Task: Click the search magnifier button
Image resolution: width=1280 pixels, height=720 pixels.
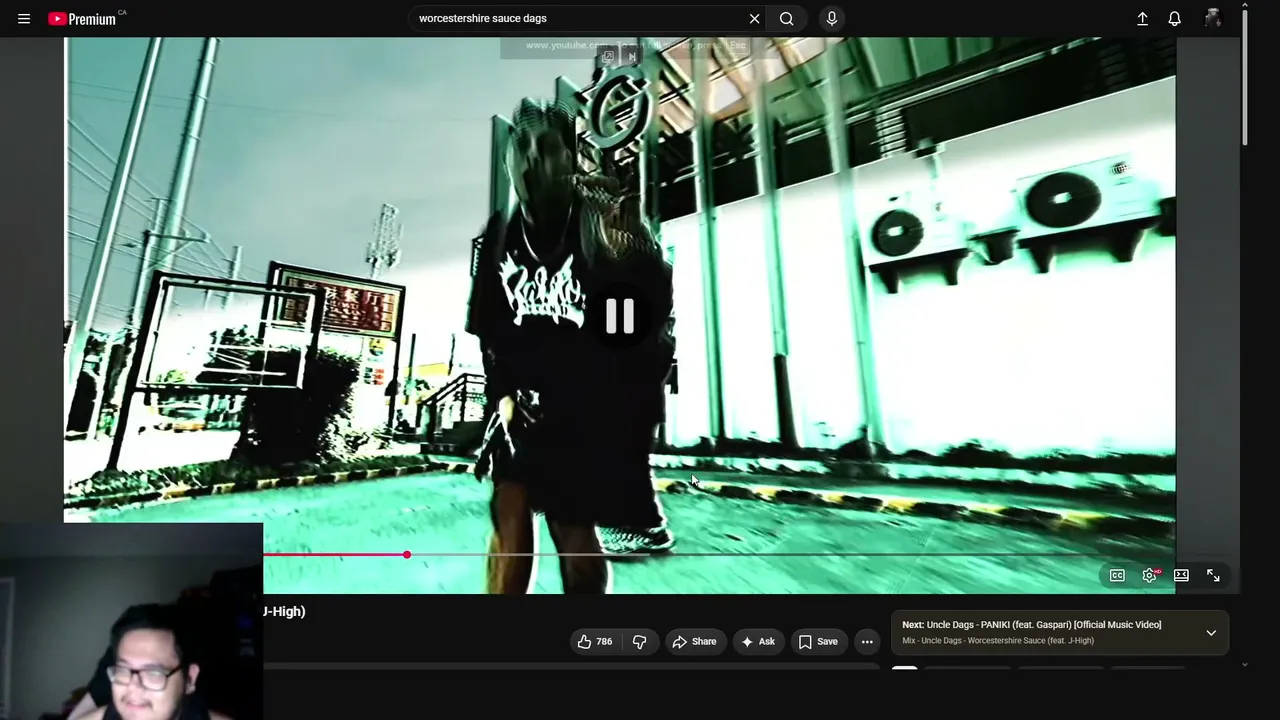Action: click(x=787, y=19)
